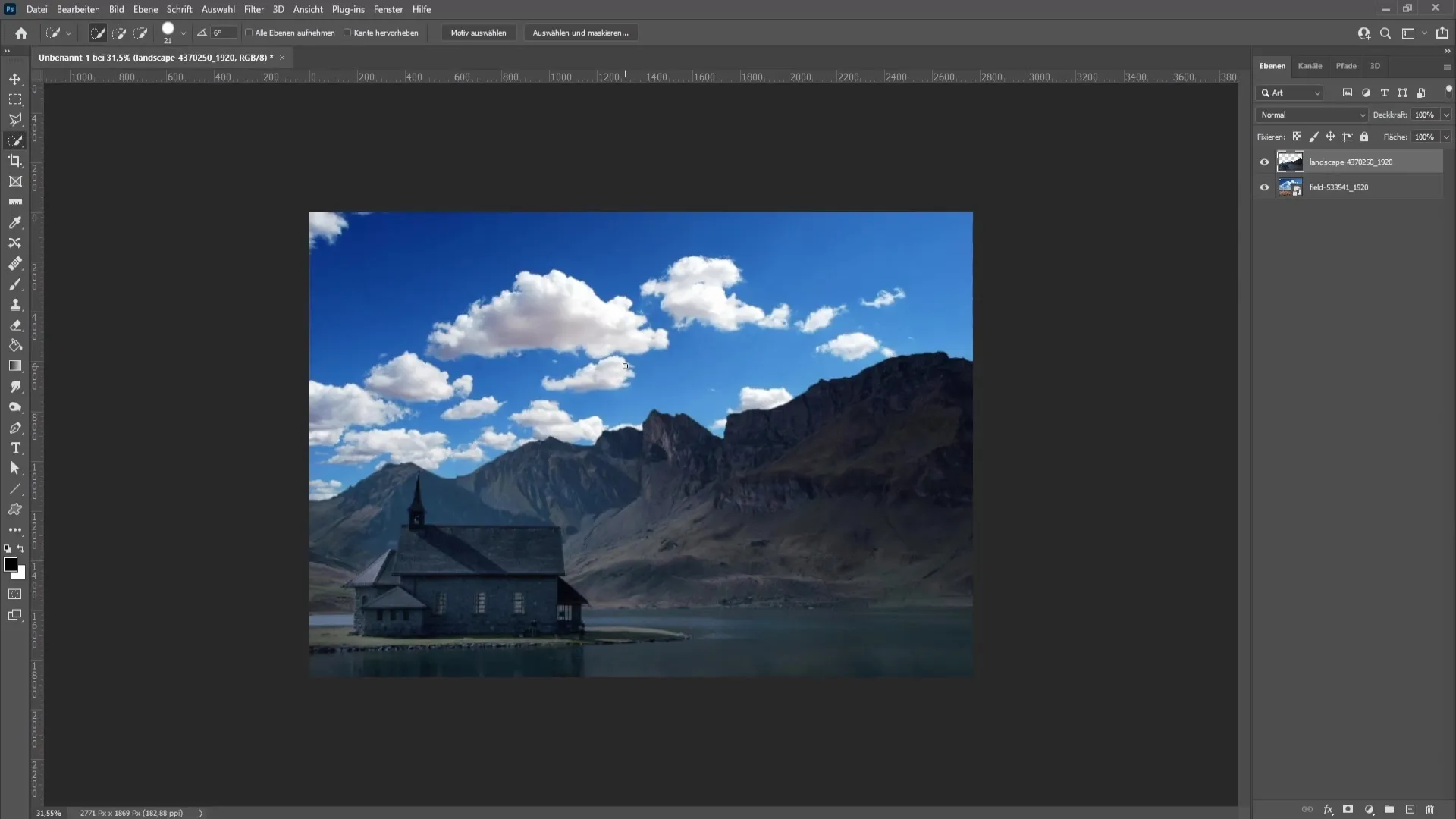Switch to the Kanäle tab
The image size is (1456, 819).
[x=1310, y=66]
